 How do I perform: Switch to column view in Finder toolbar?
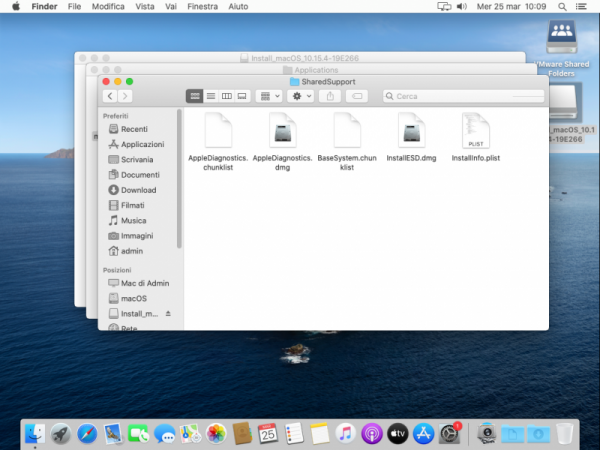(x=227, y=96)
